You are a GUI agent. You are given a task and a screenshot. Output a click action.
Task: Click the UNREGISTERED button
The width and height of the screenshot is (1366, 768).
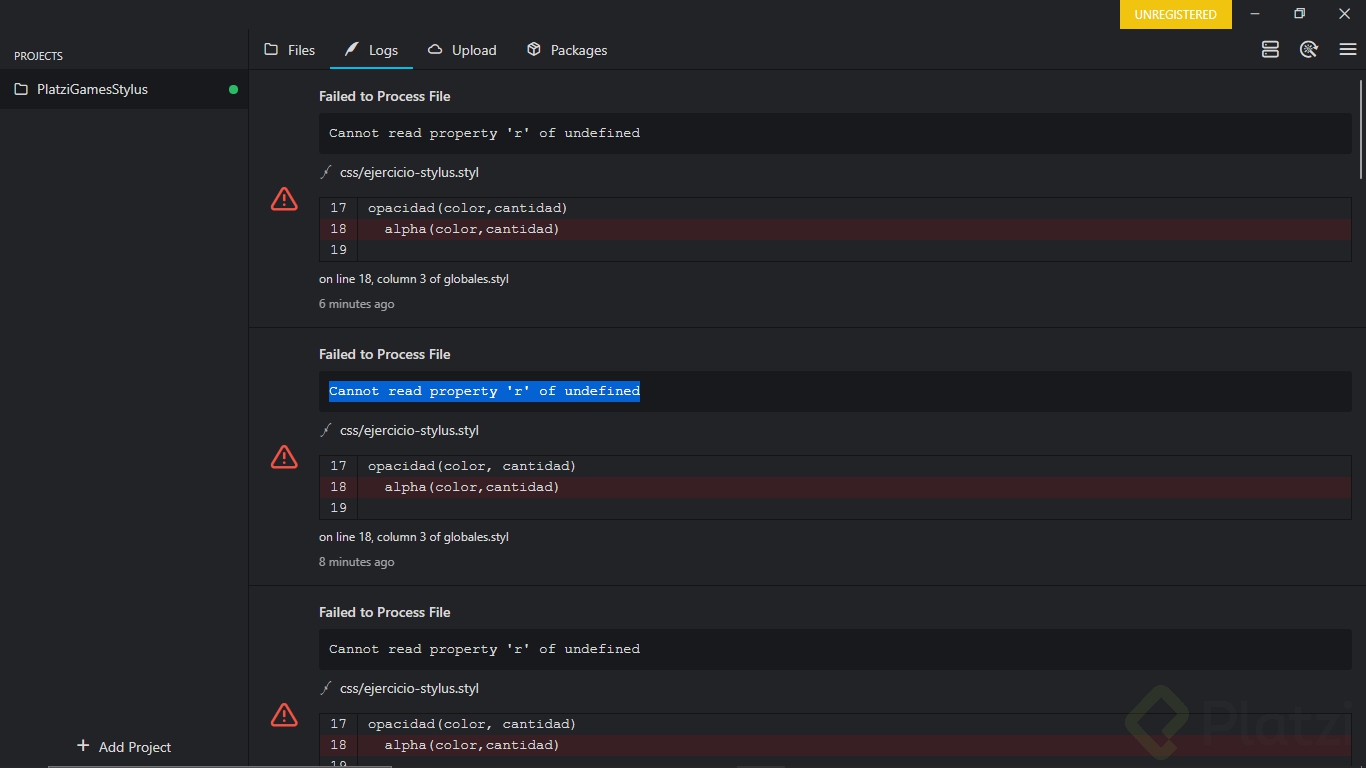(x=1175, y=15)
